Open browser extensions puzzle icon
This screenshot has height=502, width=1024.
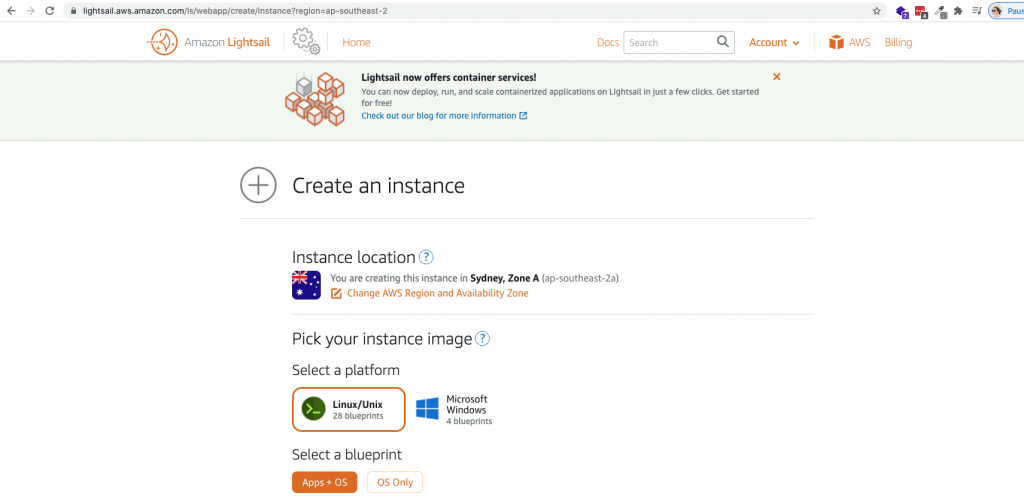957,11
